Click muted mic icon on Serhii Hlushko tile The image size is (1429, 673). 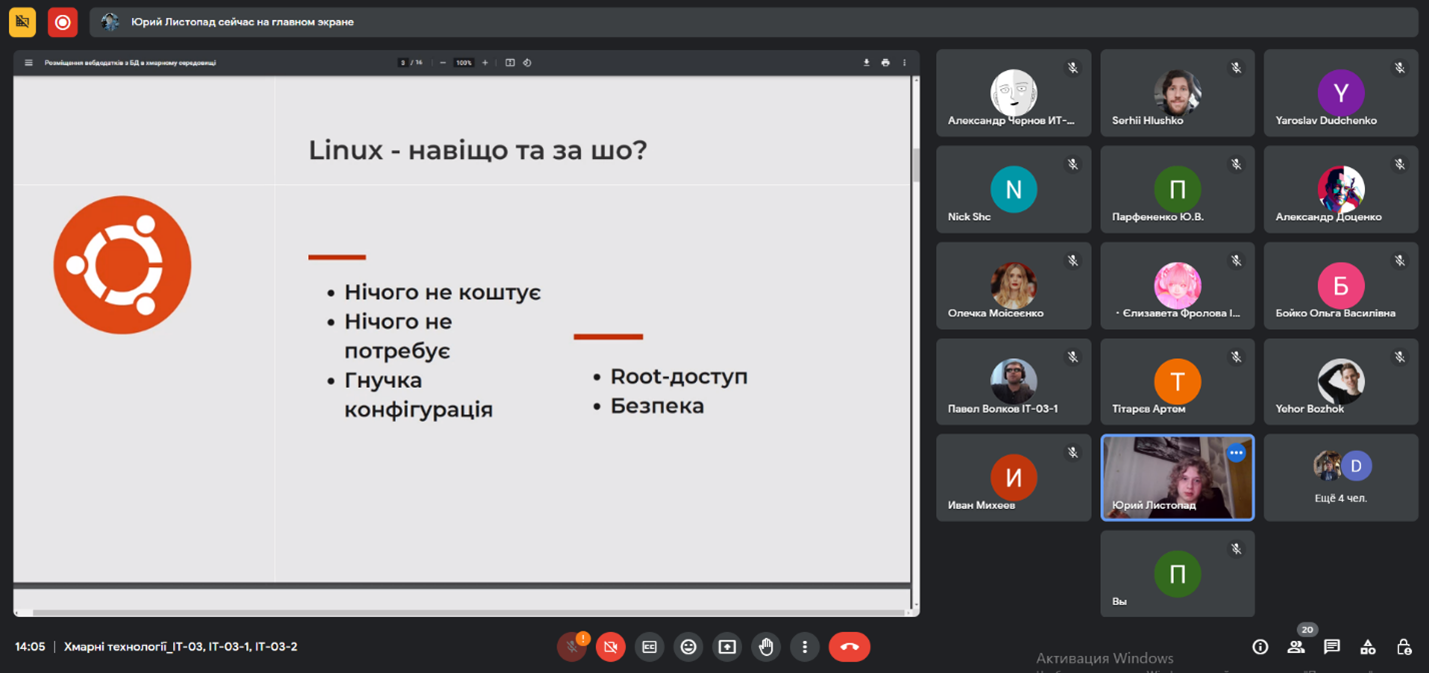click(1236, 69)
